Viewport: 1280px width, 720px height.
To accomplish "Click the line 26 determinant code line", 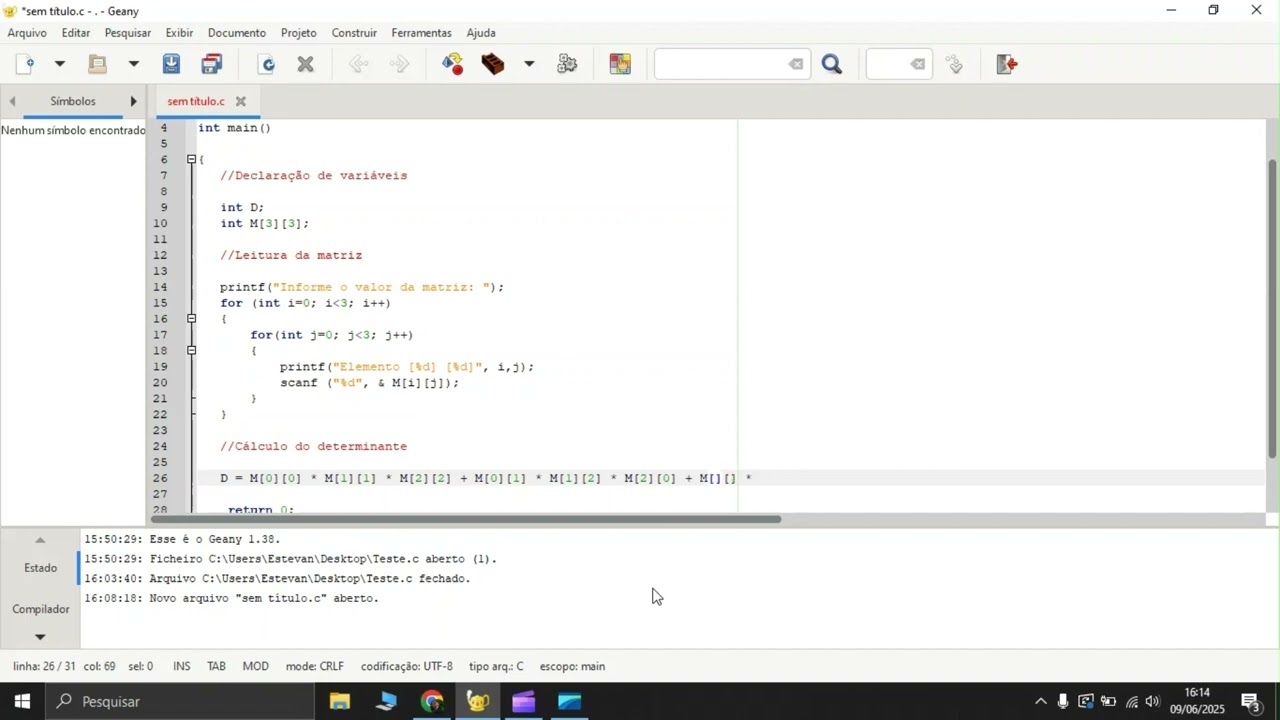I will point(486,479).
